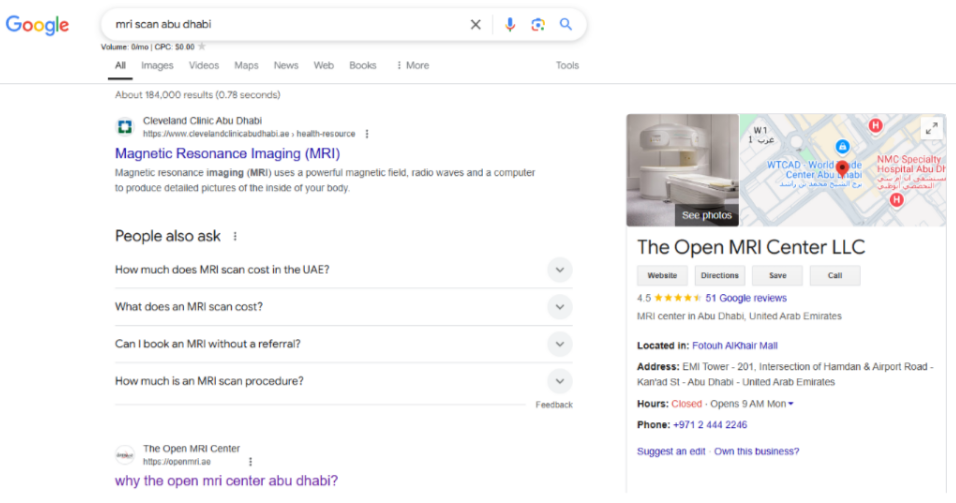Click the clevelandclinicabudhabi.ae URL breadcrumb
Image resolution: width=956 pixels, height=503 pixels.
249,134
